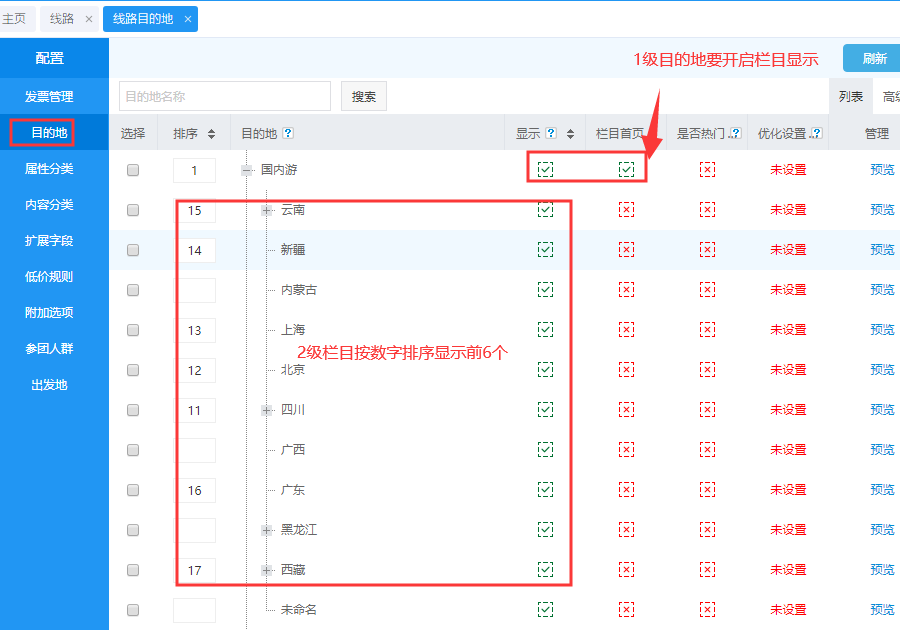Tick the checkbox for 西藏 row
This screenshot has height=630, width=900.
pyautogui.click(x=133, y=570)
